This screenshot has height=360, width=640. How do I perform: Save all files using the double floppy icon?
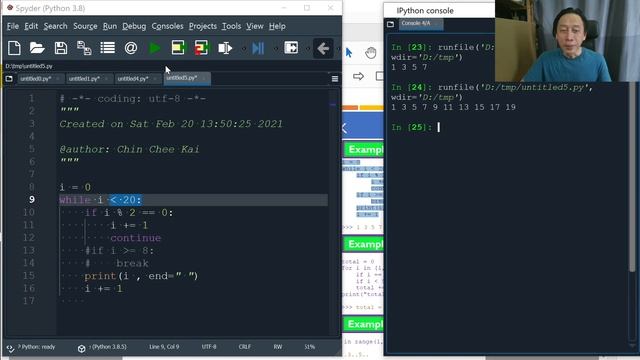point(84,48)
